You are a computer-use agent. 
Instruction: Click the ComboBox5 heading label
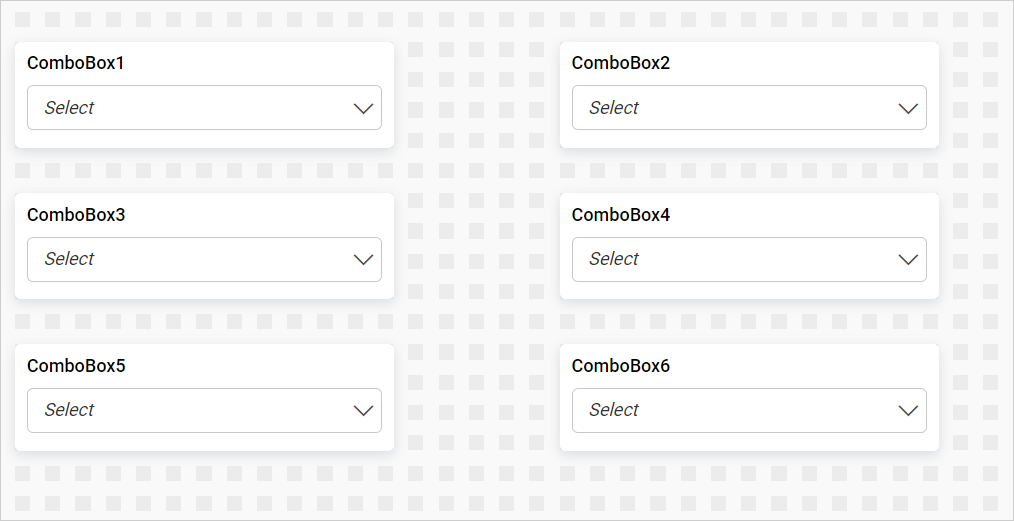tap(76, 366)
